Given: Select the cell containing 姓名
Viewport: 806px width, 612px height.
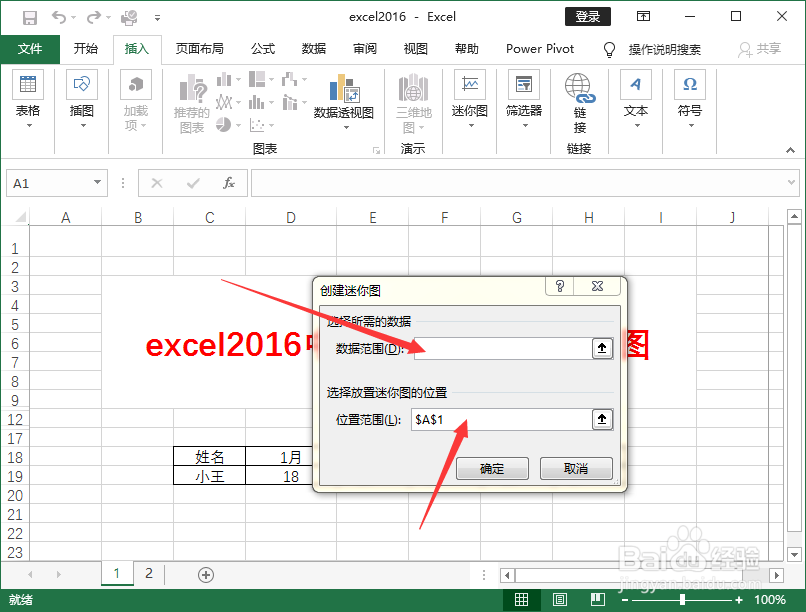Looking at the screenshot, I should coord(210,456).
